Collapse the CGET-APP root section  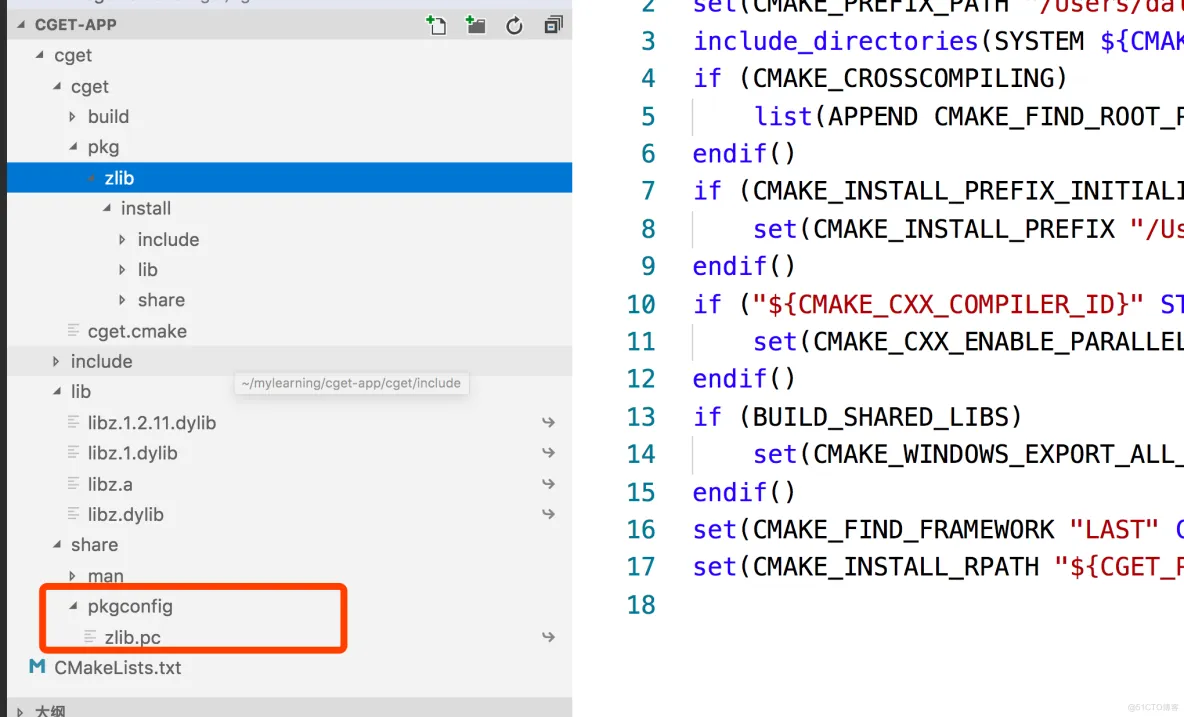pyautogui.click(x=21, y=25)
